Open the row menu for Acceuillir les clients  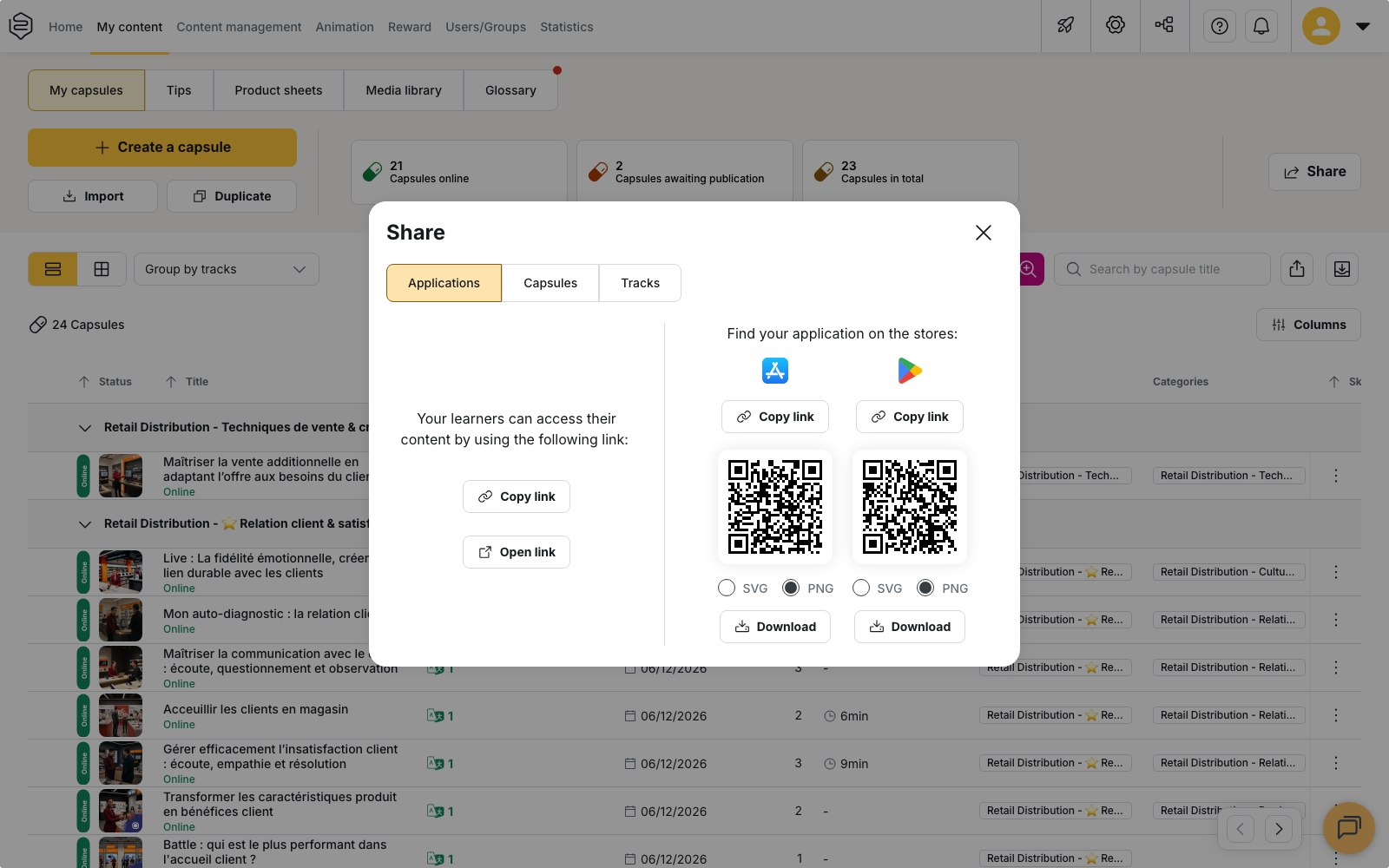tap(1336, 715)
